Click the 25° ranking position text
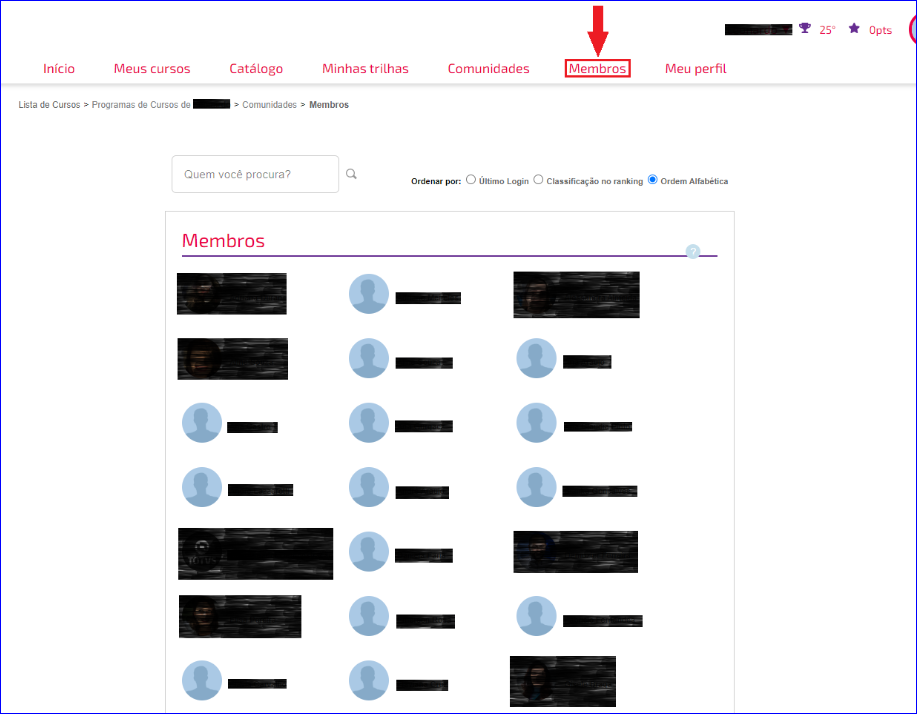The height and width of the screenshot is (714, 917). click(828, 30)
